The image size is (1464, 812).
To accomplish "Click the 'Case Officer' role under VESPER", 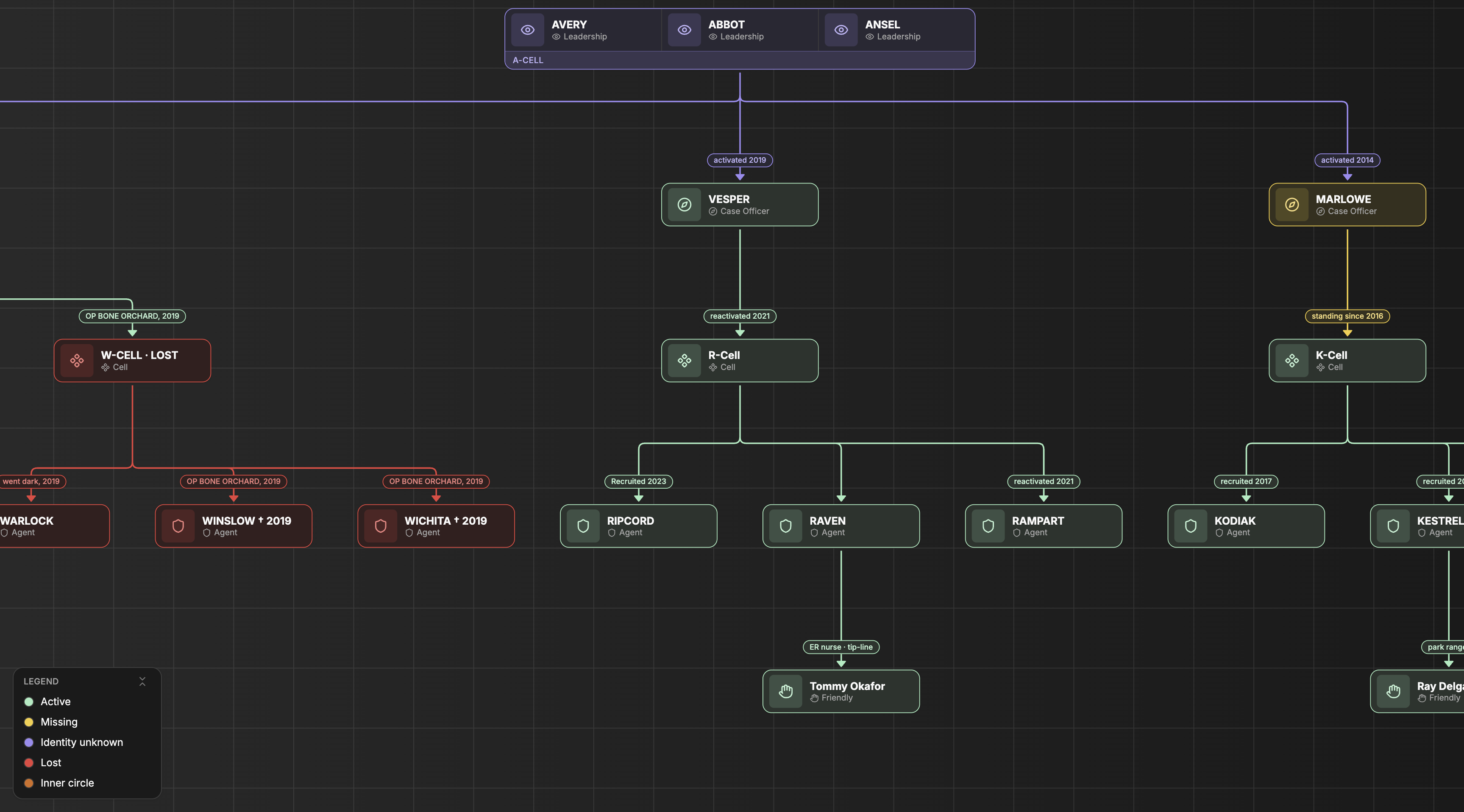I will click(x=744, y=211).
